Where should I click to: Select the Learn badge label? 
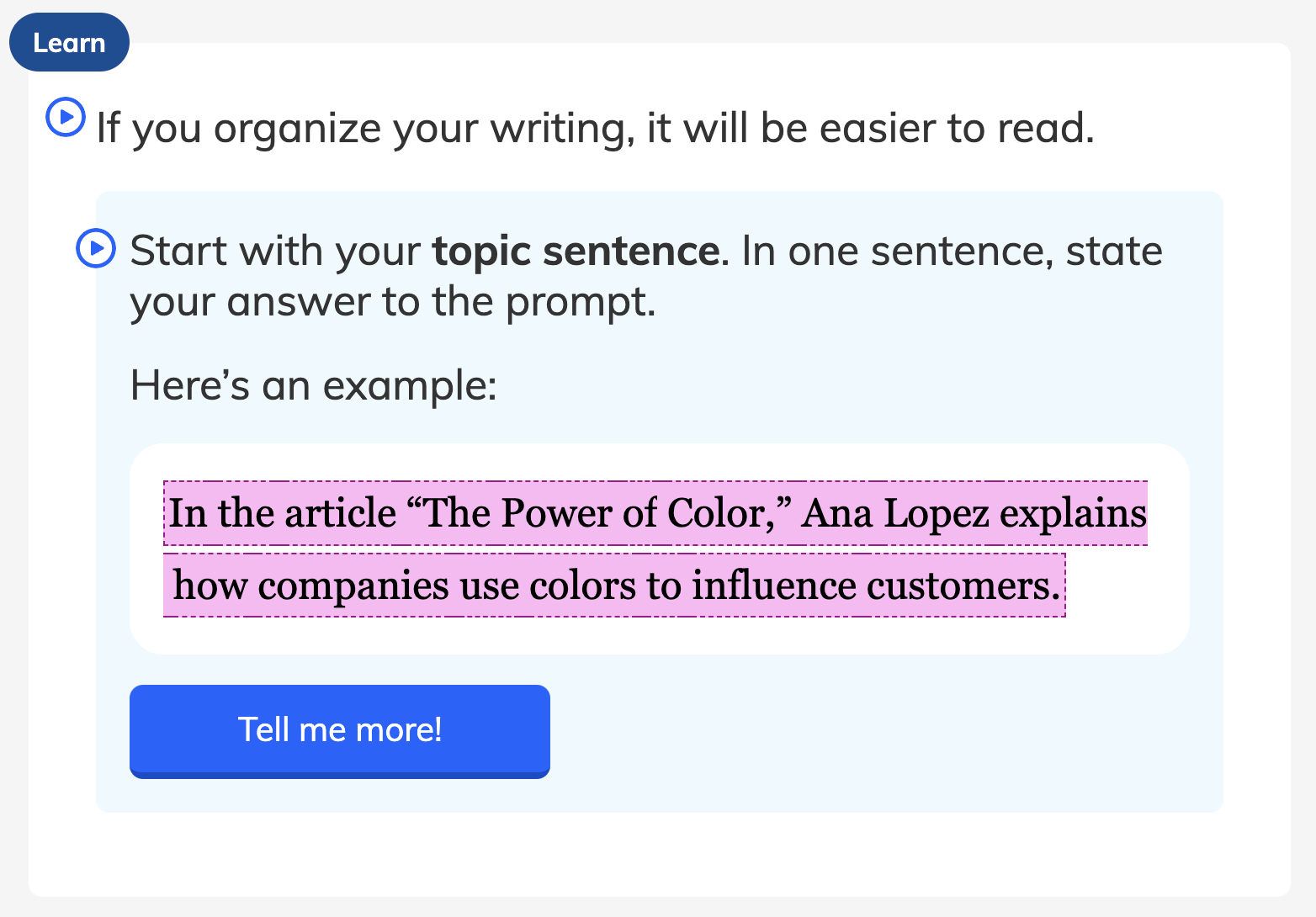(69, 42)
